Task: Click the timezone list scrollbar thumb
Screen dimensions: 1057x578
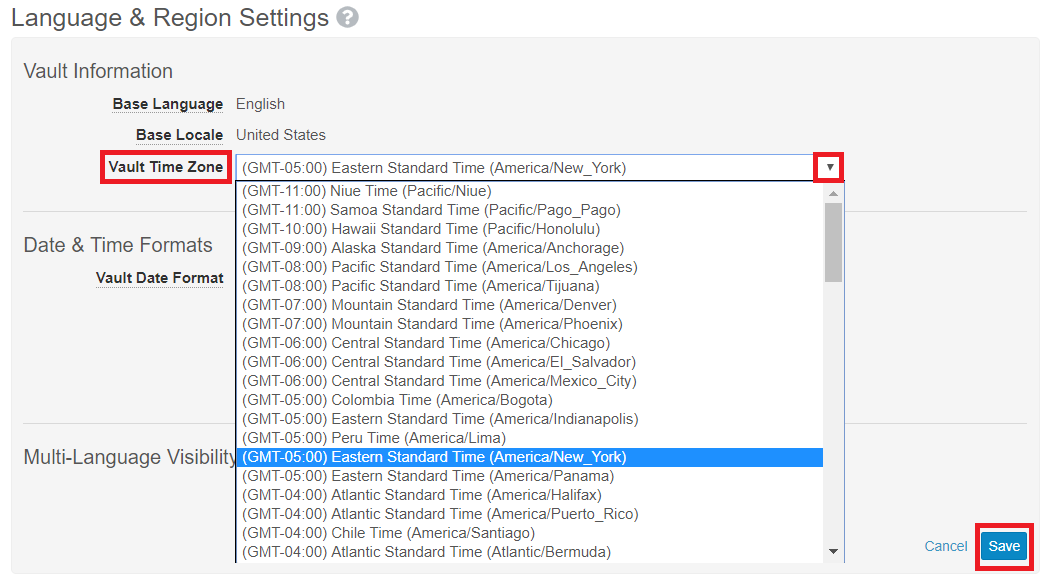Action: pyautogui.click(x=833, y=242)
